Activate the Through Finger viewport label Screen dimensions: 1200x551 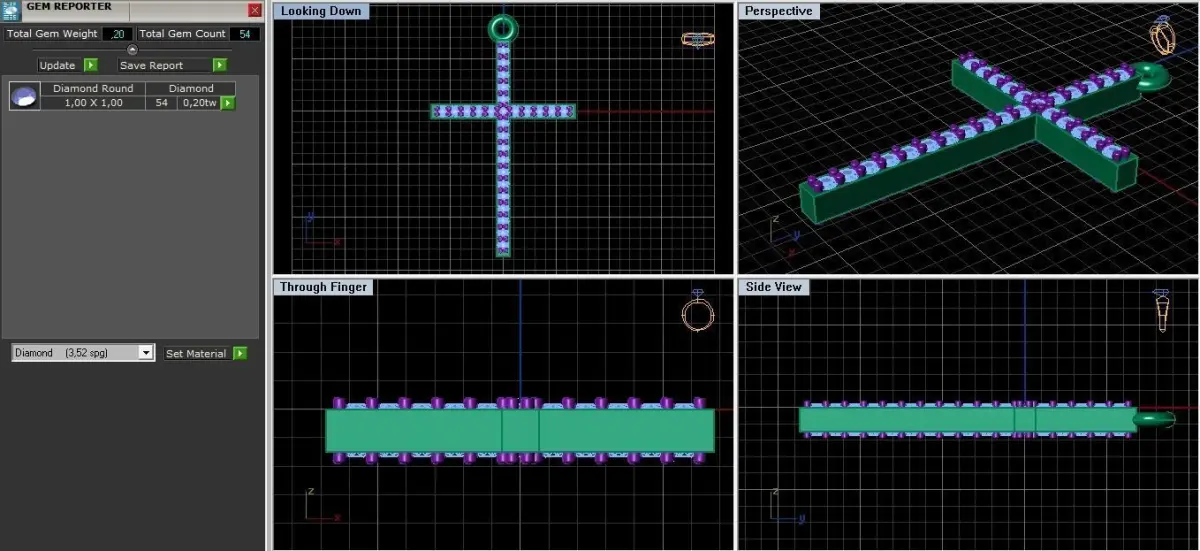pos(323,287)
